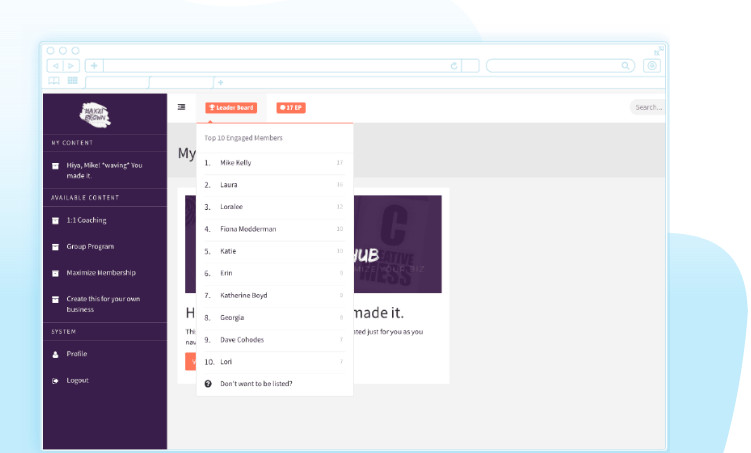Click the archive icon beside 1:1 Coaching
Screen dimensions: 751x453
[56, 221]
